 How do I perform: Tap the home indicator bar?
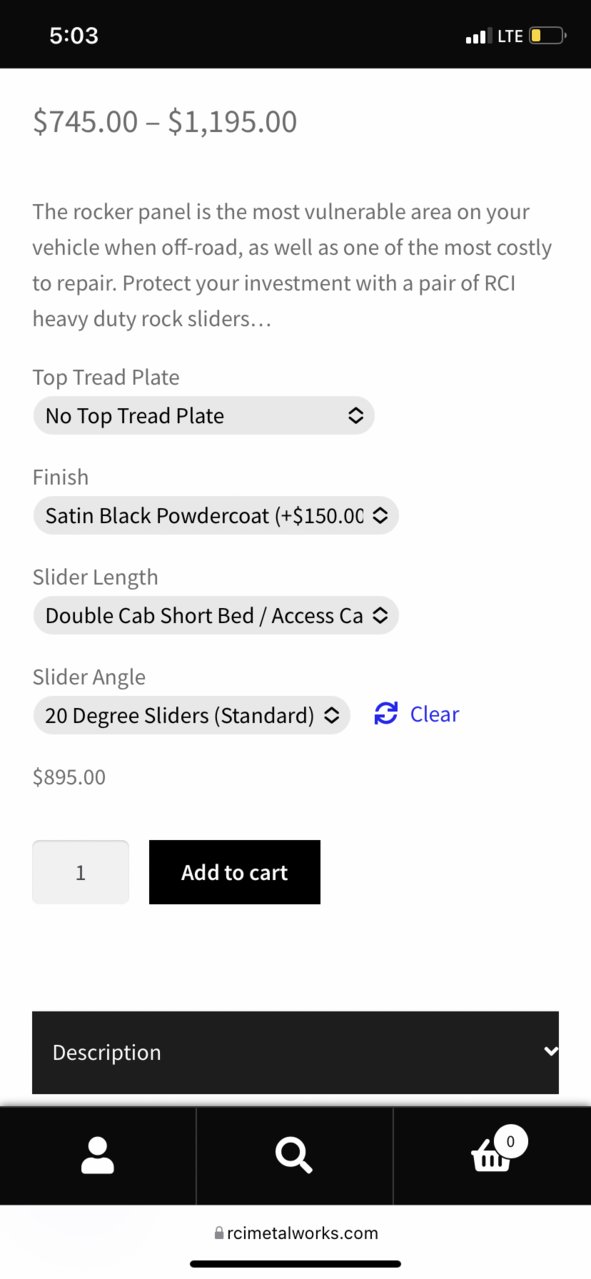pos(295,1264)
